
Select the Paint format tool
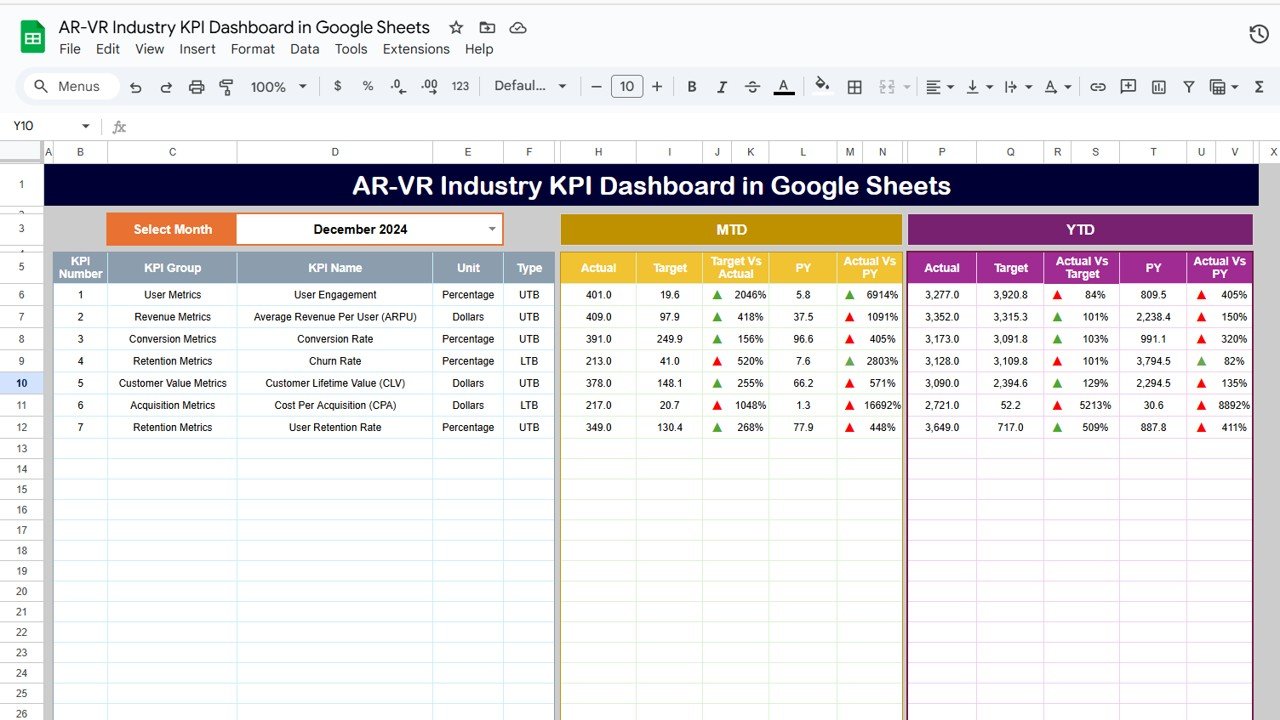(226, 87)
